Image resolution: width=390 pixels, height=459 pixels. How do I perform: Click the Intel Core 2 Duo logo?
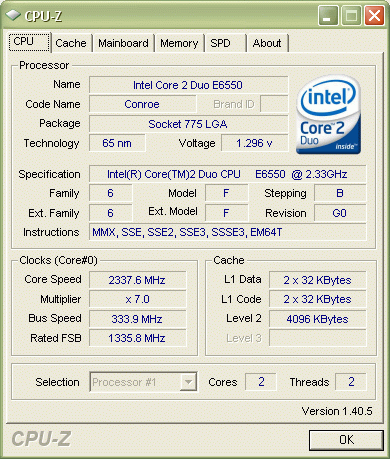(328, 115)
